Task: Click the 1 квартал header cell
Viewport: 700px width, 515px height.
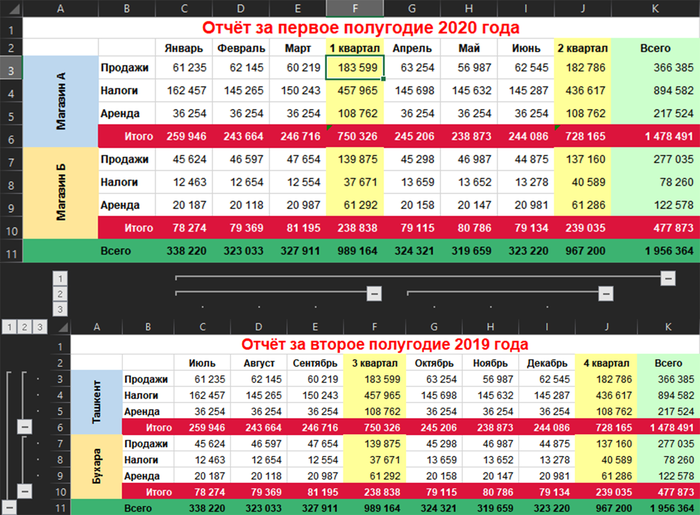Action: click(x=354, y=48)
